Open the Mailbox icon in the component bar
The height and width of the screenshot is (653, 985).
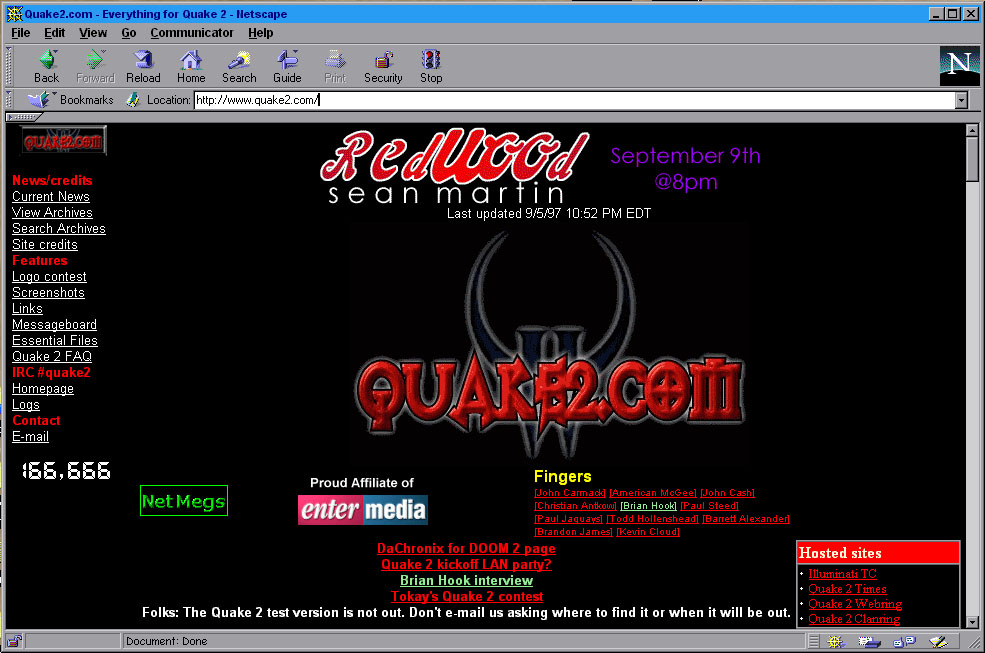point(869,642)
